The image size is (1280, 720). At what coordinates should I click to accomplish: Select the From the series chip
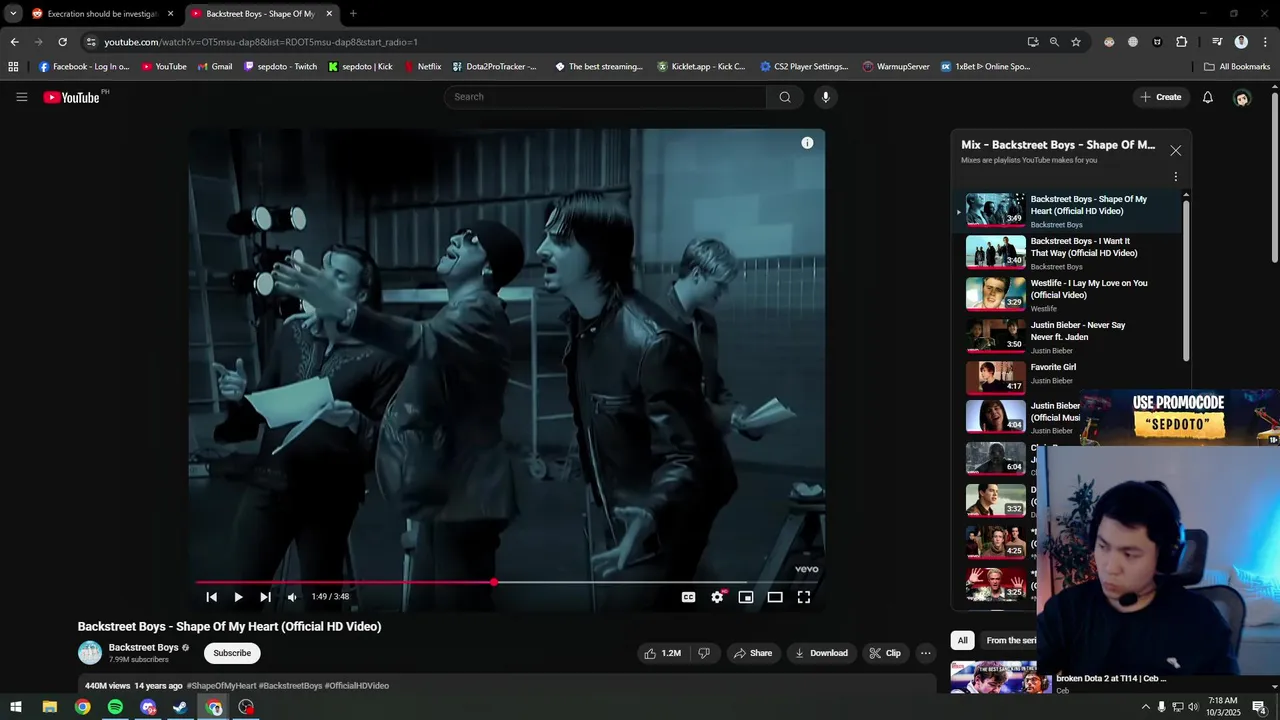coord(1010,640)
